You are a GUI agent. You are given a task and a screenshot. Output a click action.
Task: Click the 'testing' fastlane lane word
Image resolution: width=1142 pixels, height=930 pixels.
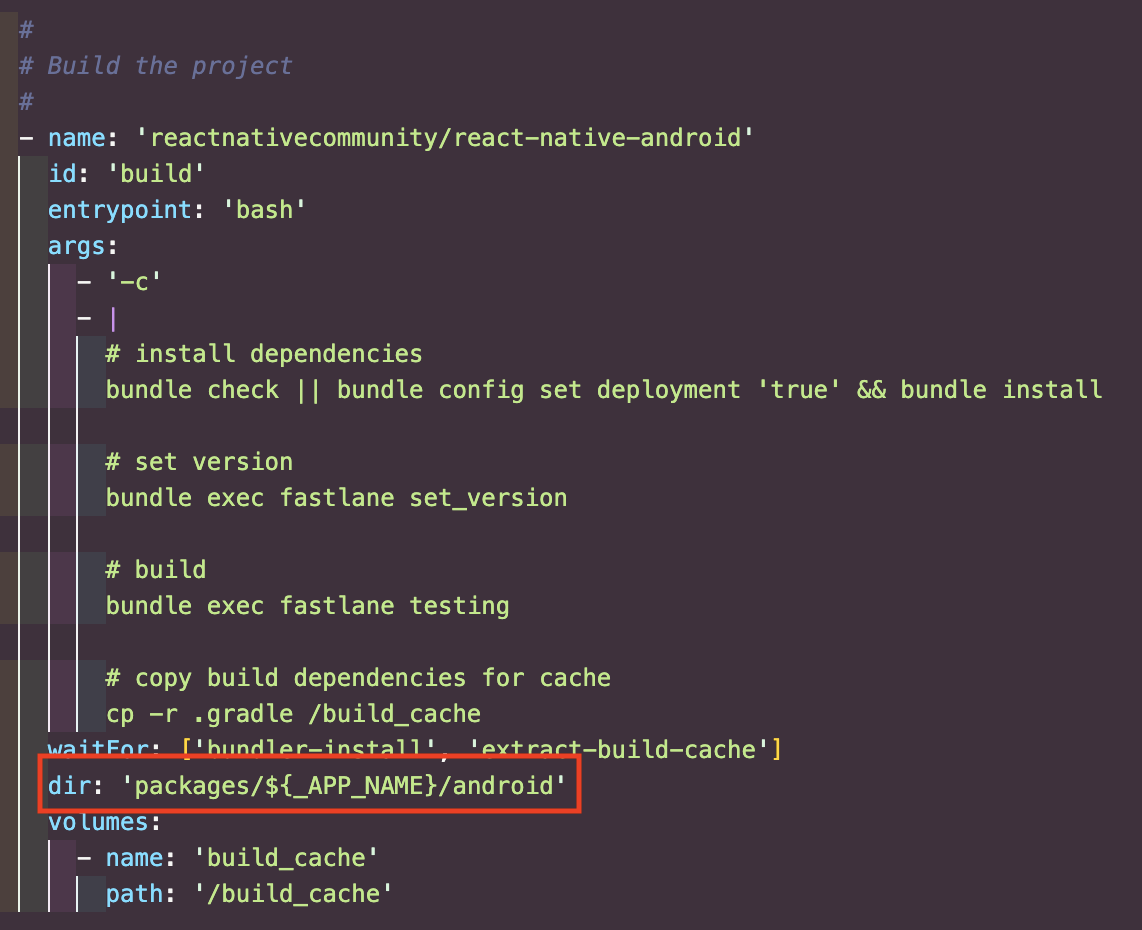coord(459,605)
